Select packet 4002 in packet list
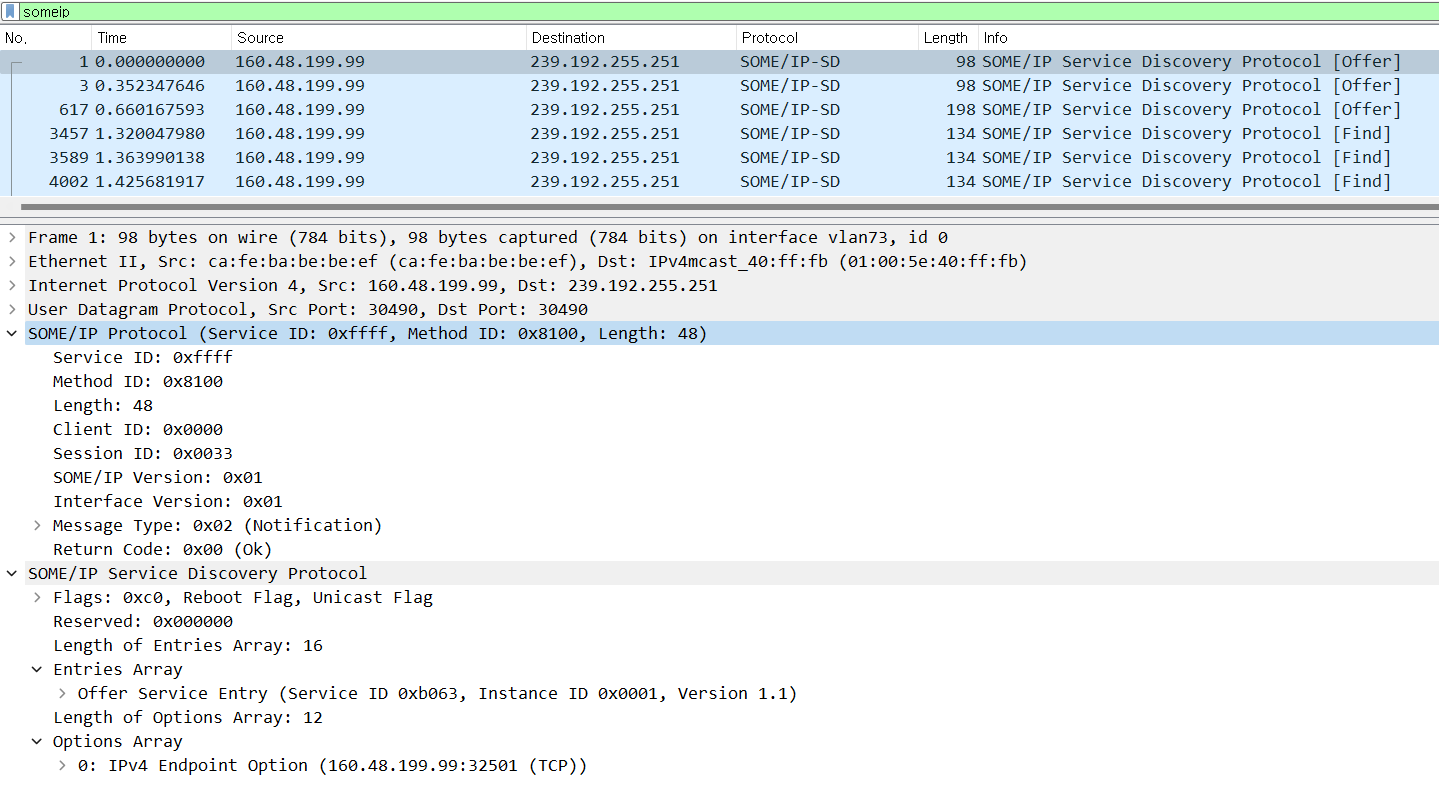1439x796 pixels. [719, 182]
